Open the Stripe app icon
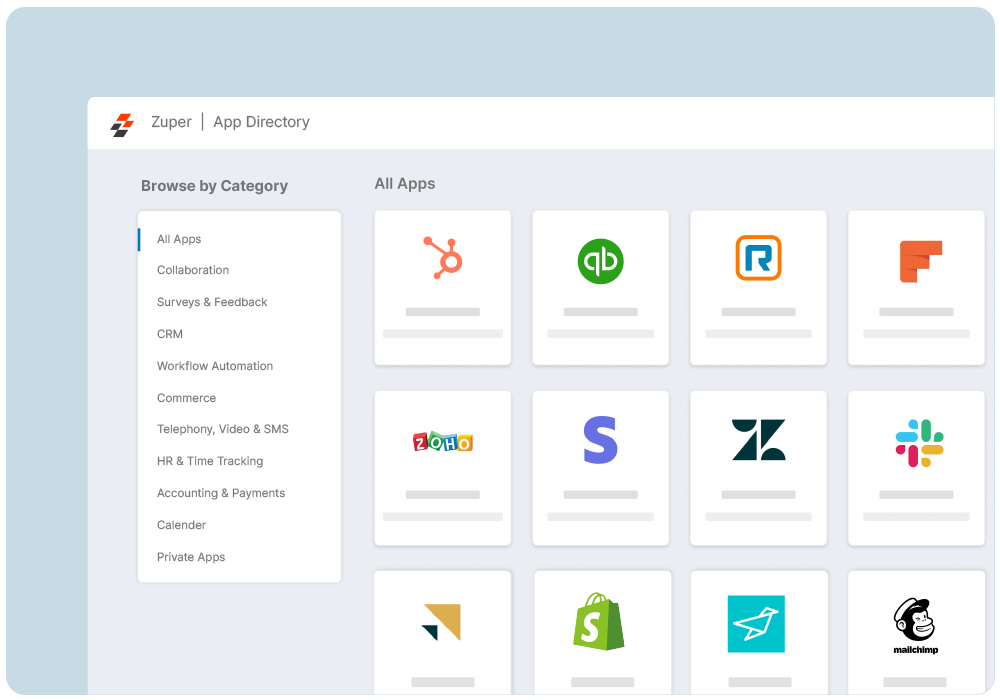This screenshot has width=1000, height=700. [x=600, y=440]
